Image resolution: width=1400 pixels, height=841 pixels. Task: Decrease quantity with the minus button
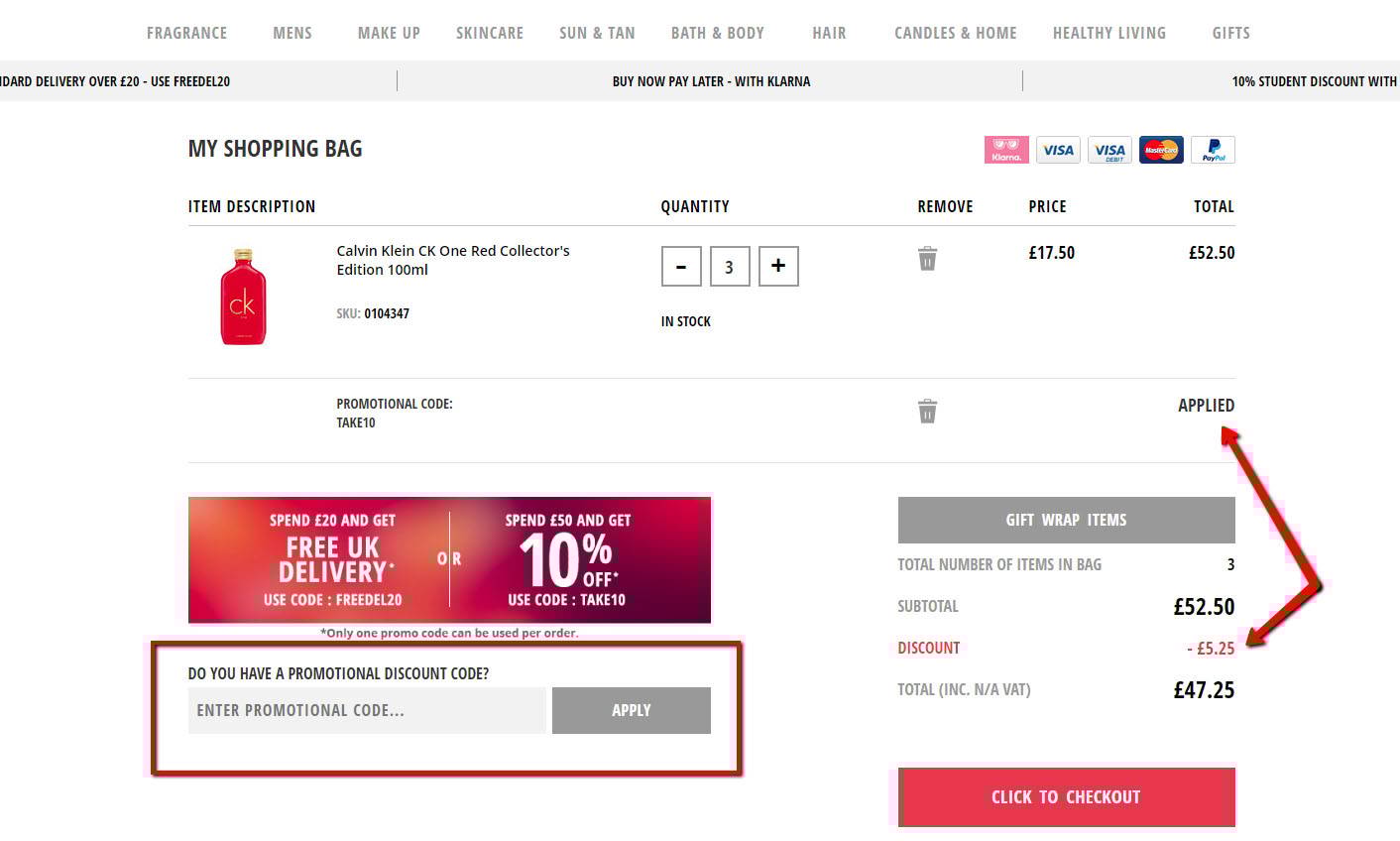tap(681, 266)
